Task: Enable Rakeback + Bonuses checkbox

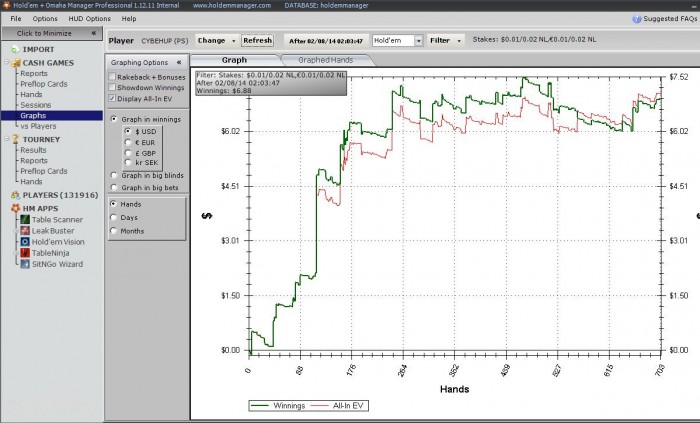Action: click(112, 77)
